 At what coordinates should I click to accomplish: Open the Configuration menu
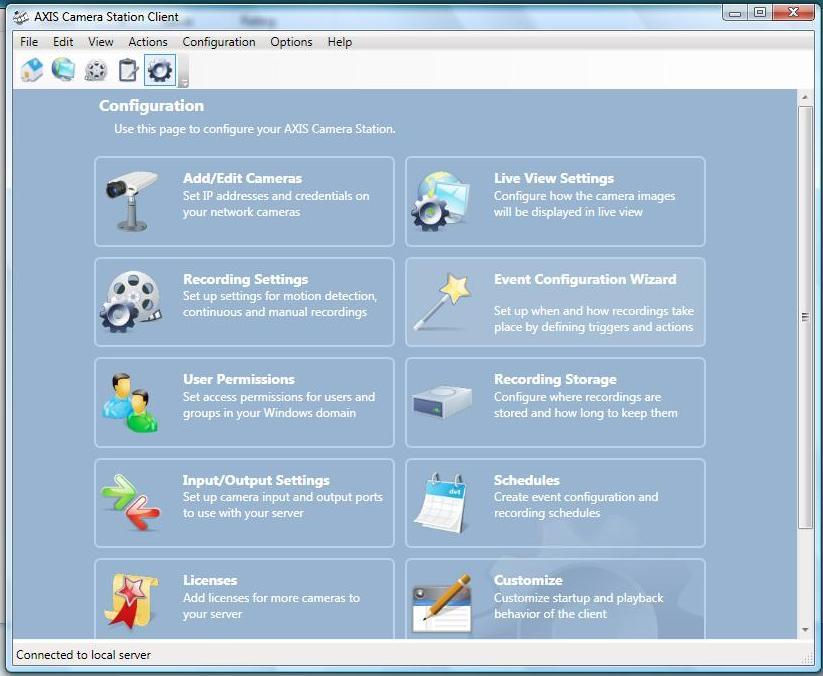click(x=219, y=42)
